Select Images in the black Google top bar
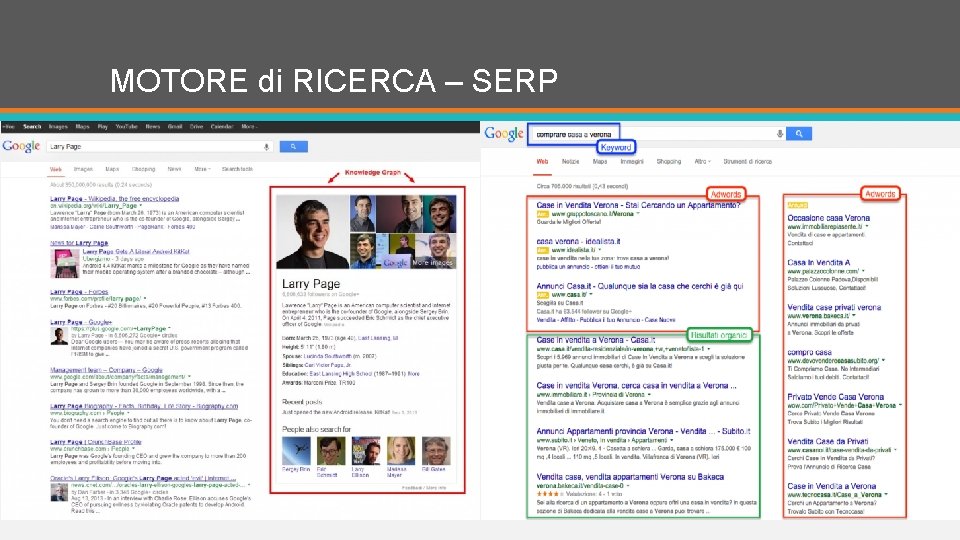This screenshot has width=960, height=540. 58,127
